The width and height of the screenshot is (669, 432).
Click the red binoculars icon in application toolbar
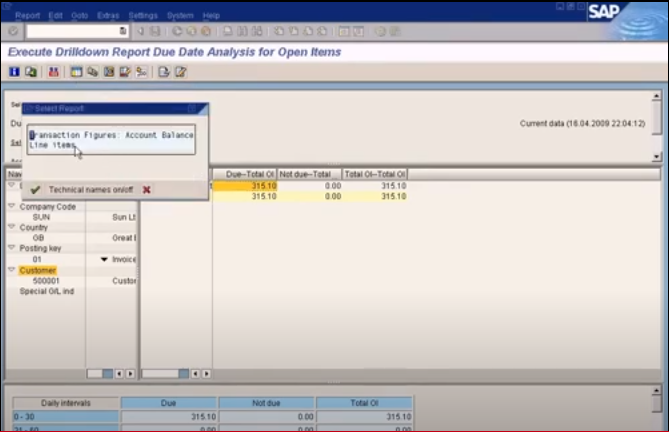[x=53, y=72]
